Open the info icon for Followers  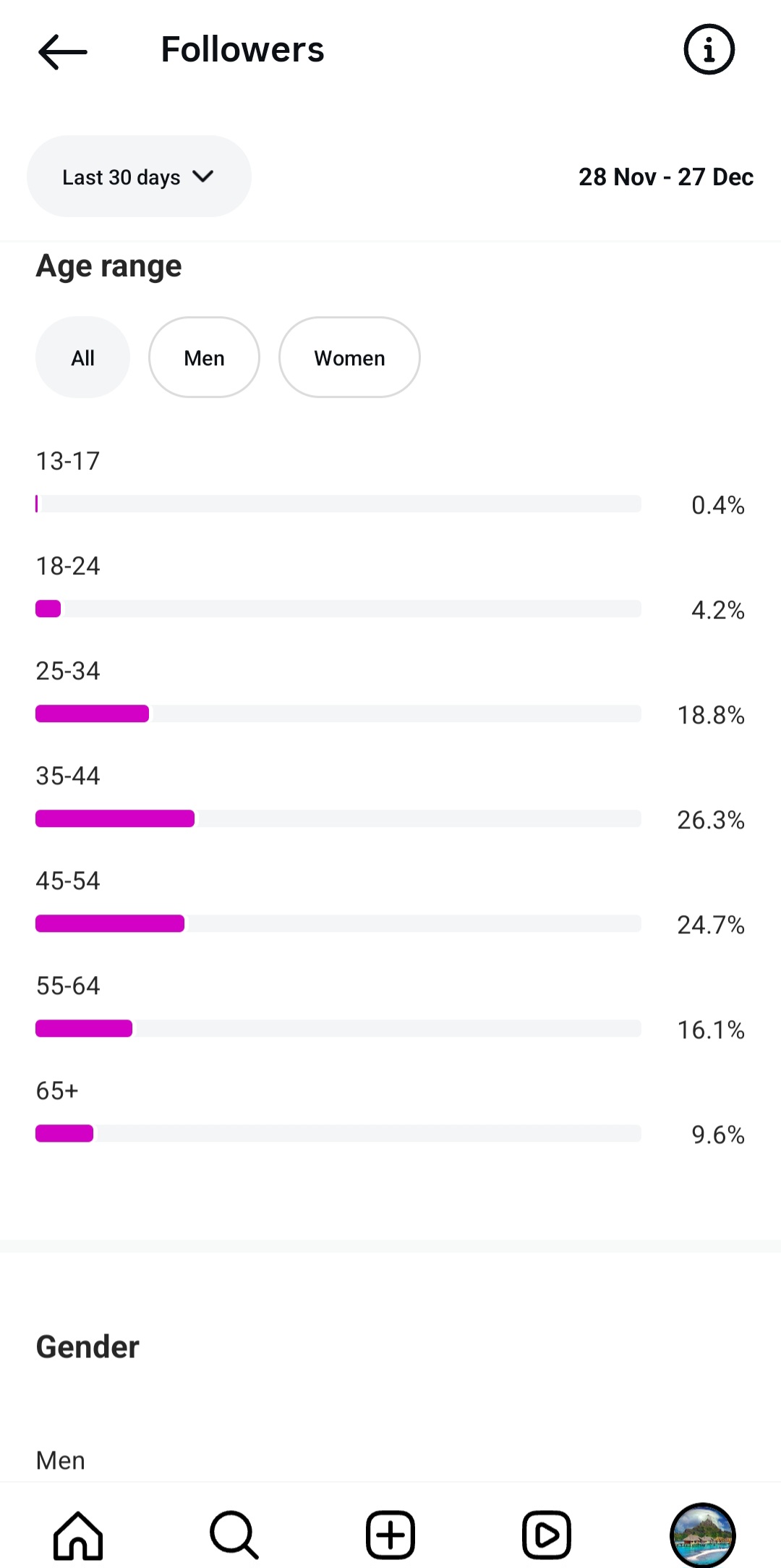pos(709,50)
